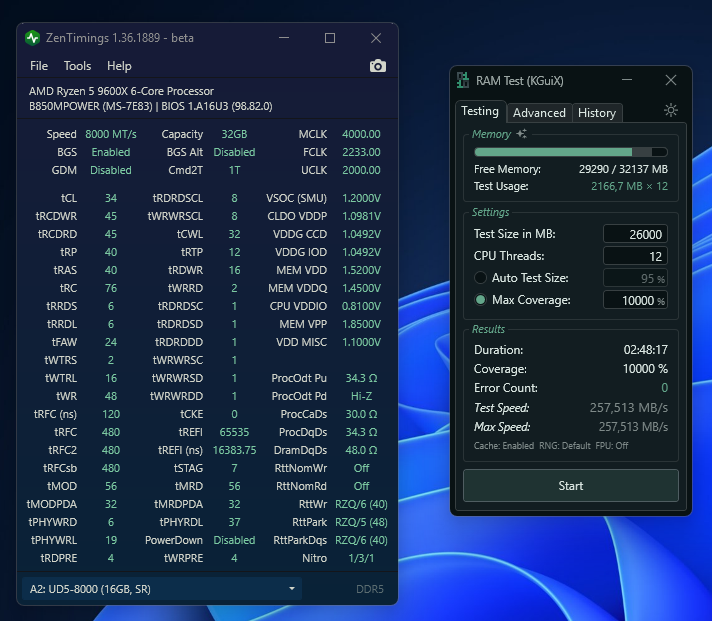Click the memory usage progress bar
Image resolution: width=712 pixels, height=621 pixels.
click(570, 152)
